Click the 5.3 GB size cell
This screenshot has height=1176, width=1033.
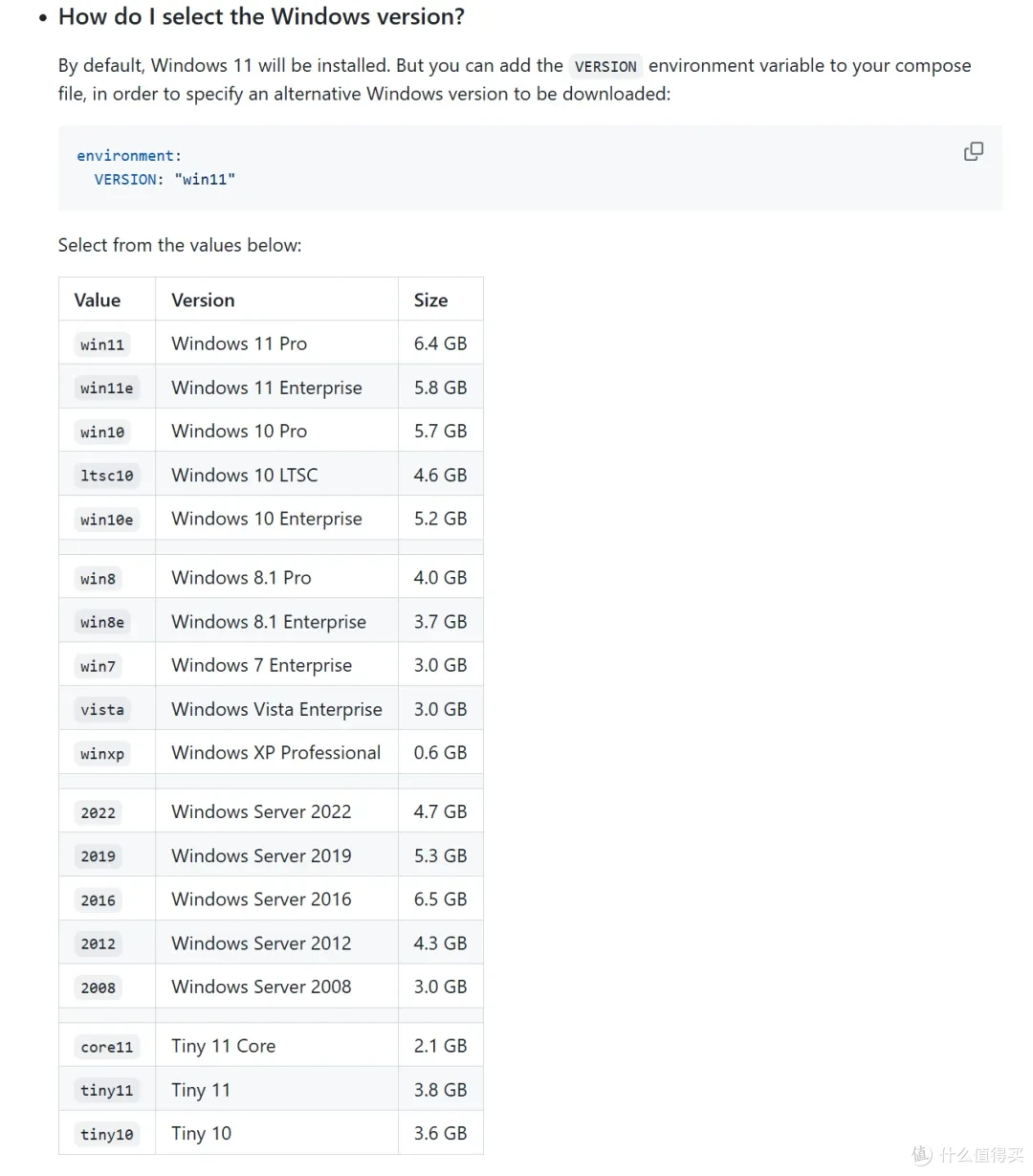[x=441, y=855]
